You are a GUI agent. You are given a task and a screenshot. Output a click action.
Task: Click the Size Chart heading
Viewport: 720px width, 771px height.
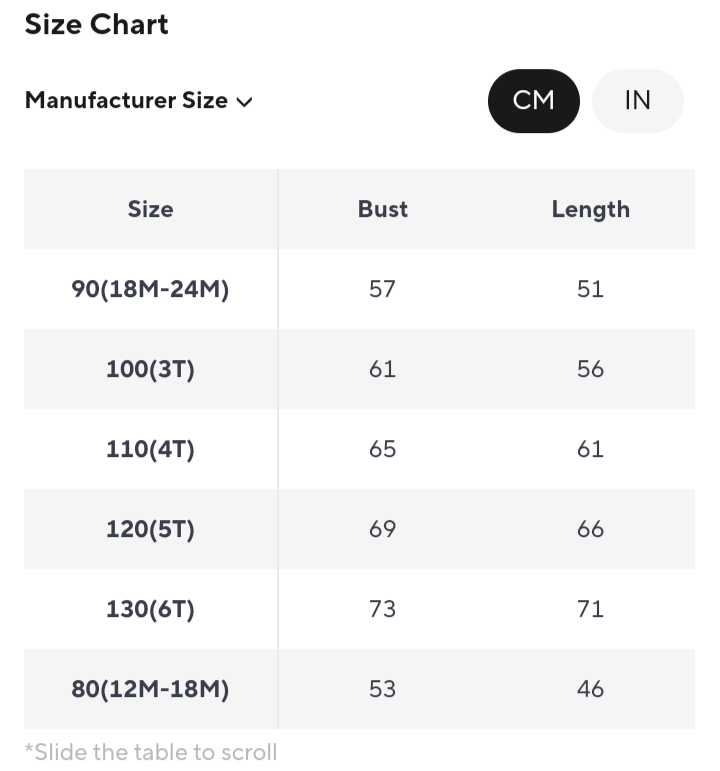click(x=96, y=25)
